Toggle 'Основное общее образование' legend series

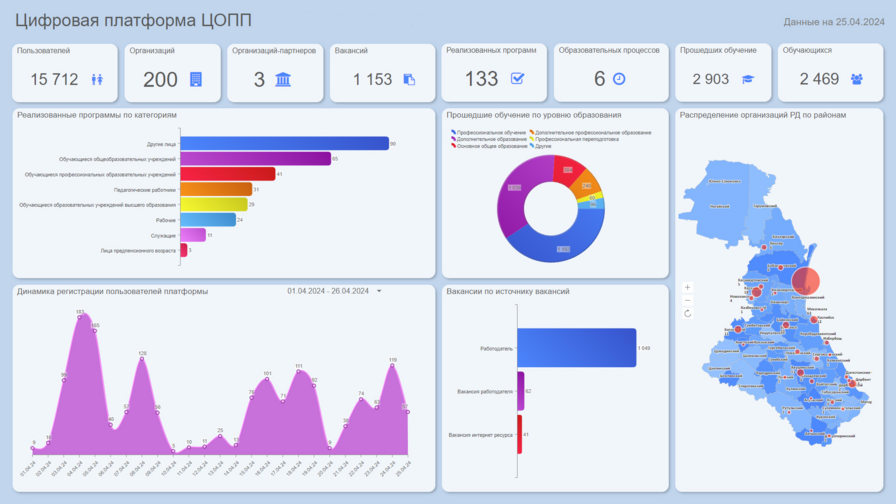pos(489,146)
